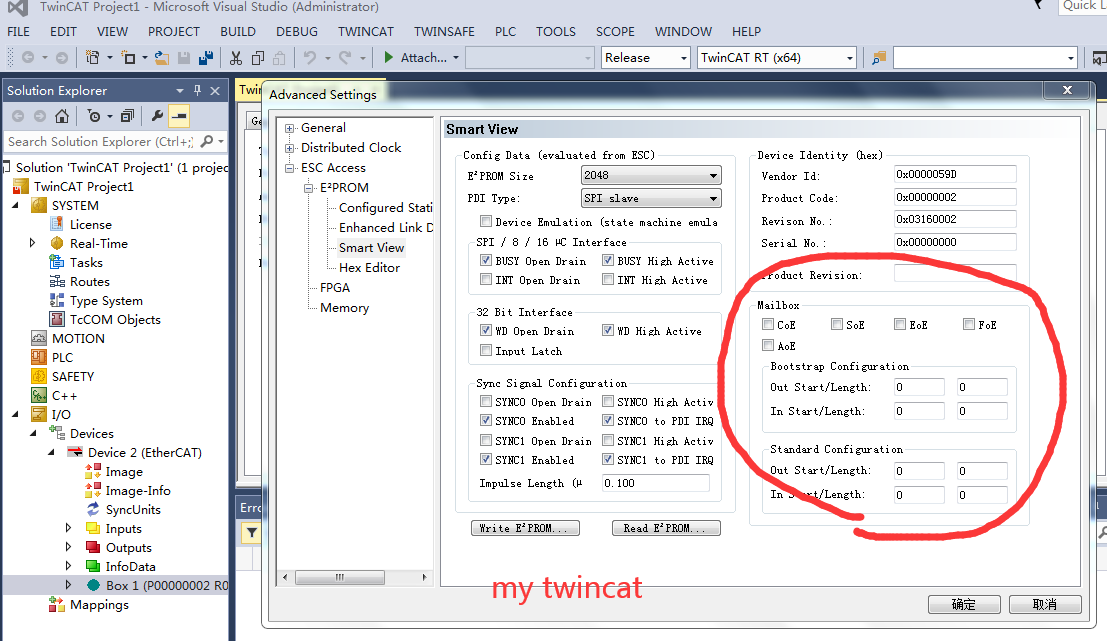
Task: Open the BUILD menu
Action: click(238, 32)
